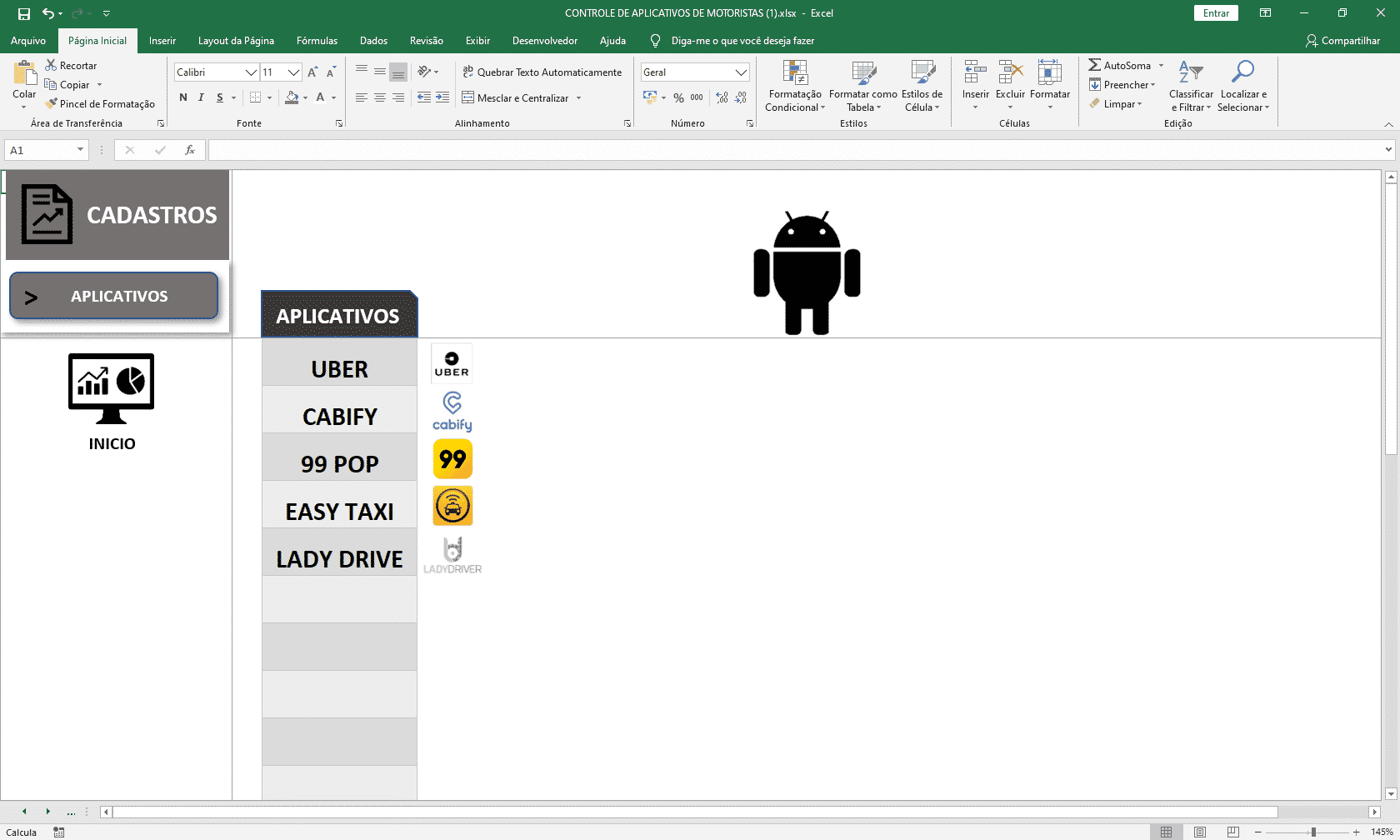This screenshot has height=840, width=1400.
Task: Toggle Negrito bold N button
Action: click(183, 97)
